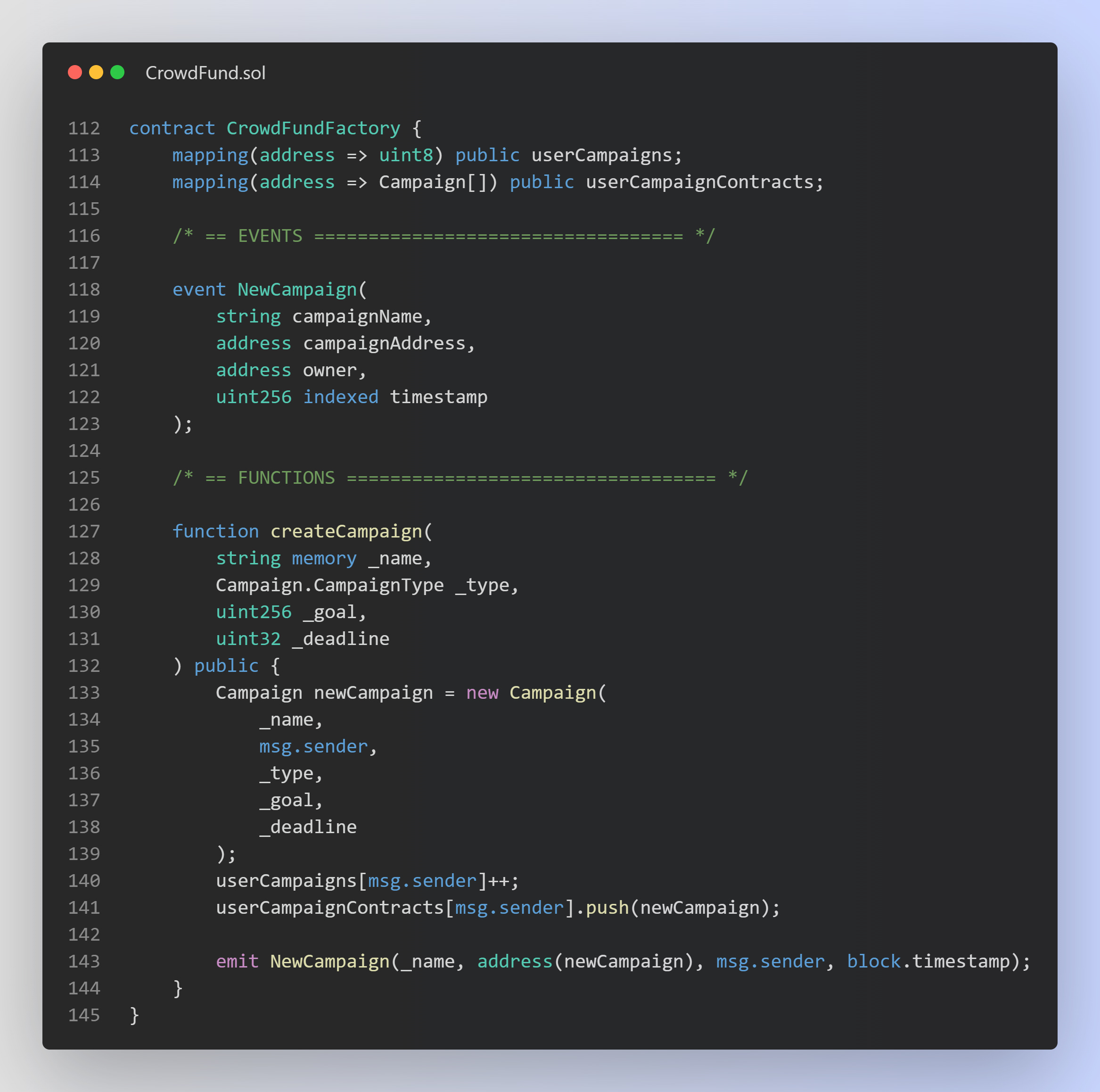This screenshot has height=1092, width=1100.
Task: Click the 'new' keyword on line 133
Action: click(x=482, y=693)
